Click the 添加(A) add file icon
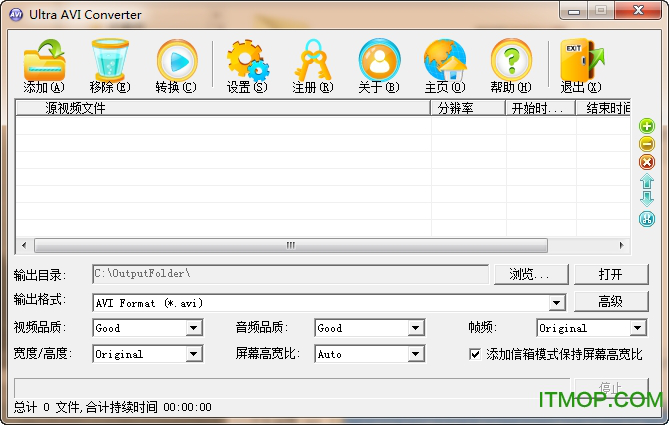 click(44, 60)
